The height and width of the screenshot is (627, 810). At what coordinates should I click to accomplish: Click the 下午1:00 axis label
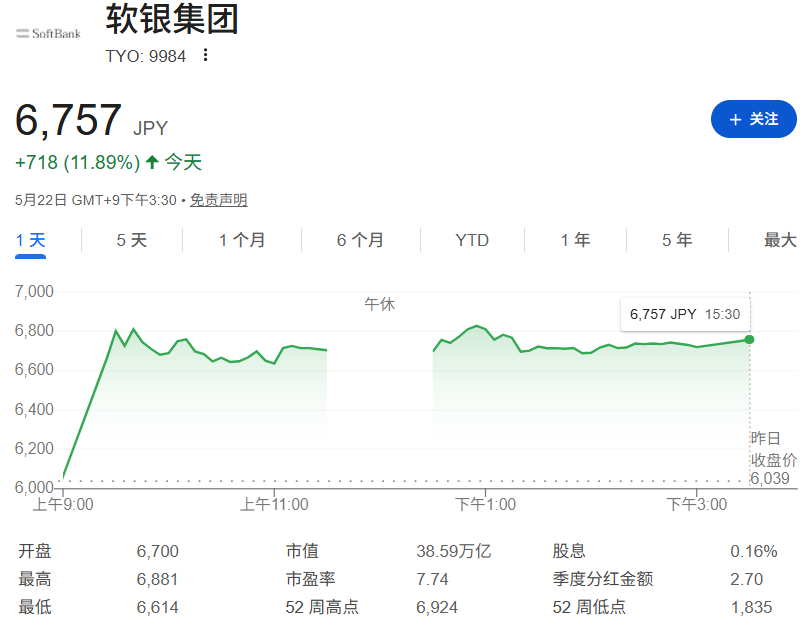click(485, 504)
